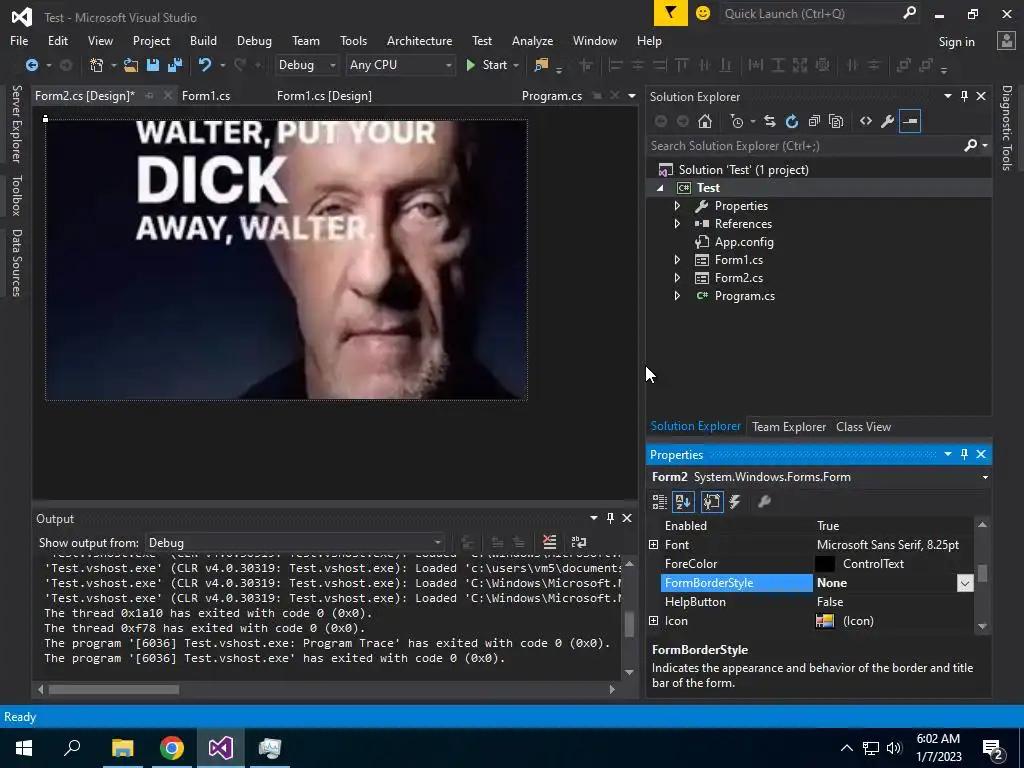Click the Navigate Backward toolbar arrow
Viewport: 1024px width, 768px height.
[x=31, y=65]
